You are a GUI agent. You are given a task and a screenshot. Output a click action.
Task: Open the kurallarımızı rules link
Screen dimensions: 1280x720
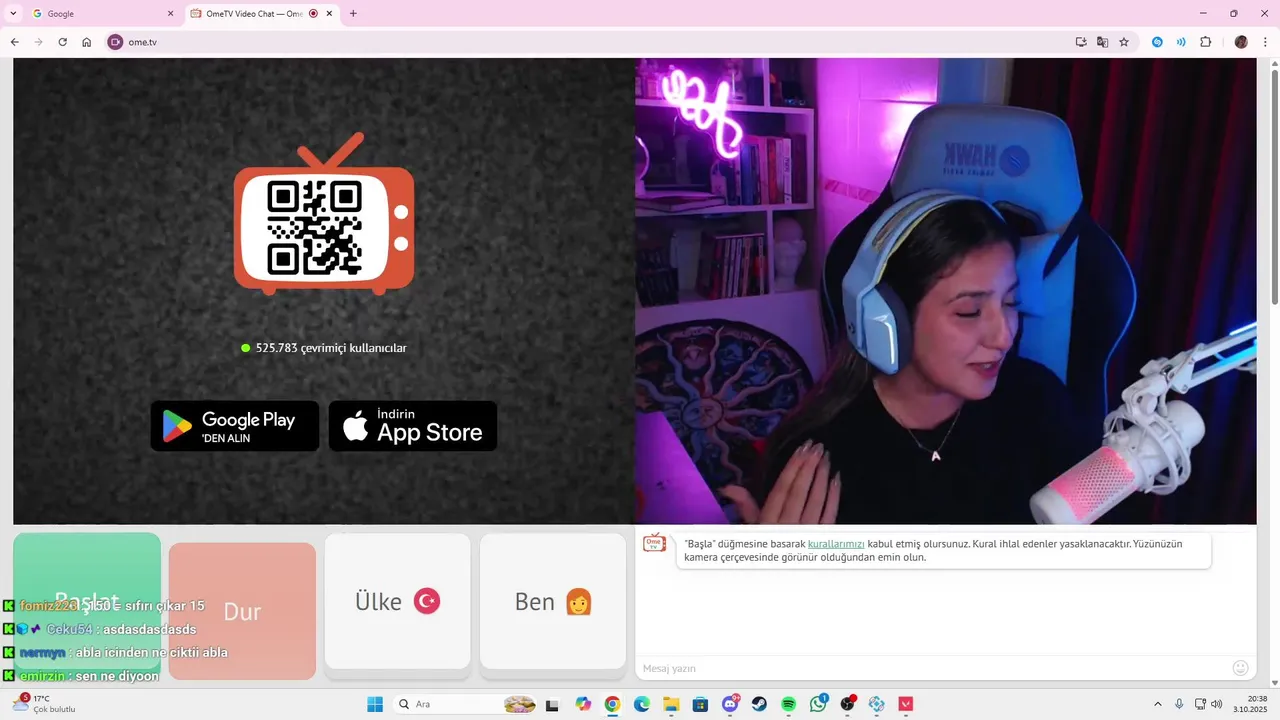pos(836,544)
